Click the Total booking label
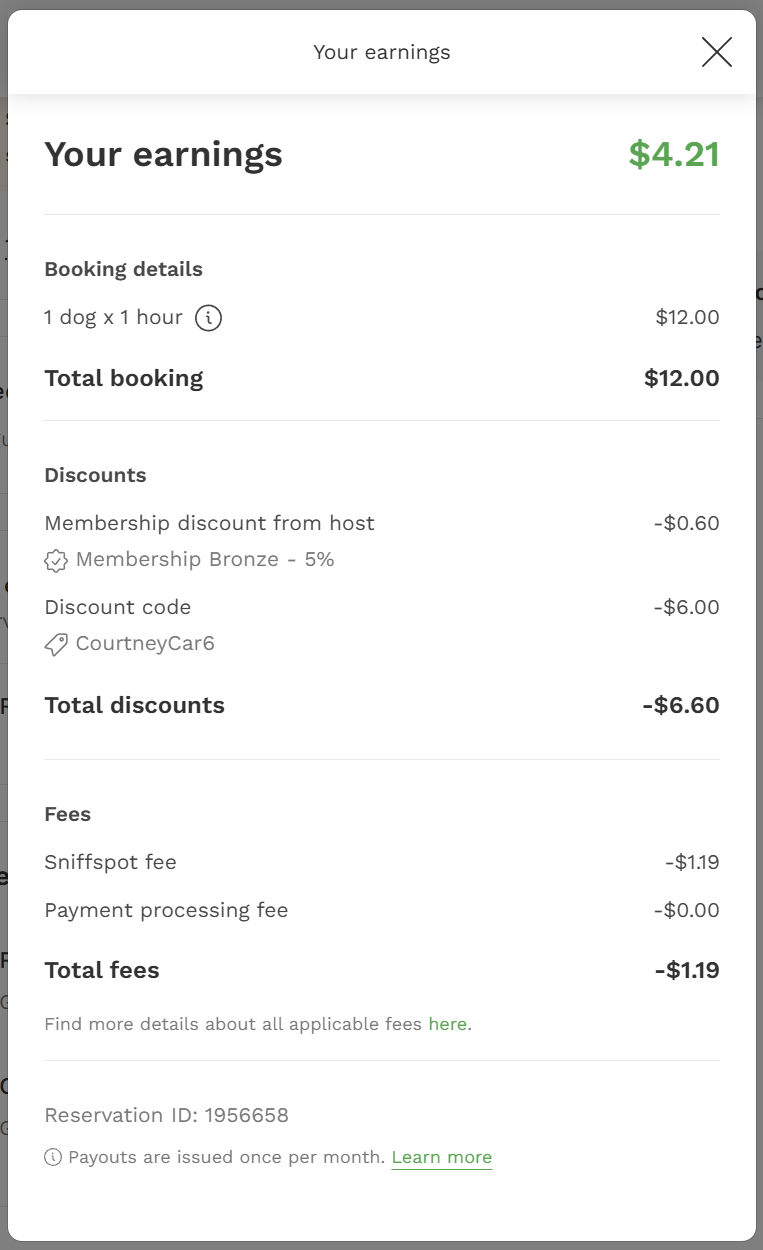Image resolution: width=763 pixels, height=1250 pixels. point(124,378)
